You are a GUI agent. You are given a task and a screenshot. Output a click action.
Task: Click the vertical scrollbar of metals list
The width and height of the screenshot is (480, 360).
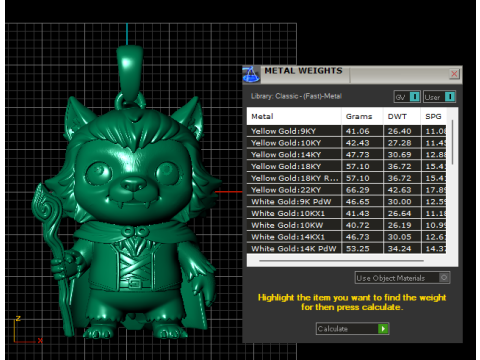[x=452, y=142]
